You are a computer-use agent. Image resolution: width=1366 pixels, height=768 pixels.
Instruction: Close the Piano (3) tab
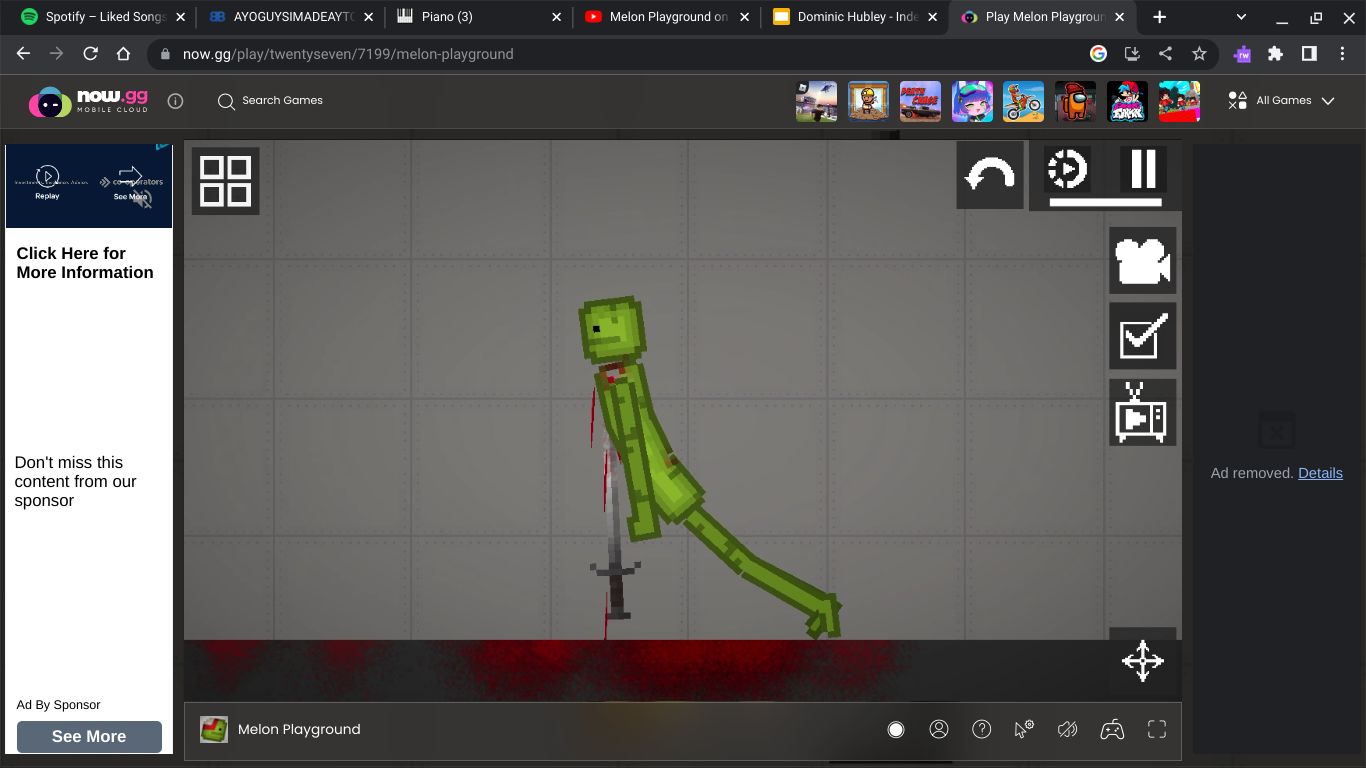pyautogui.click(x=557, y=17)
